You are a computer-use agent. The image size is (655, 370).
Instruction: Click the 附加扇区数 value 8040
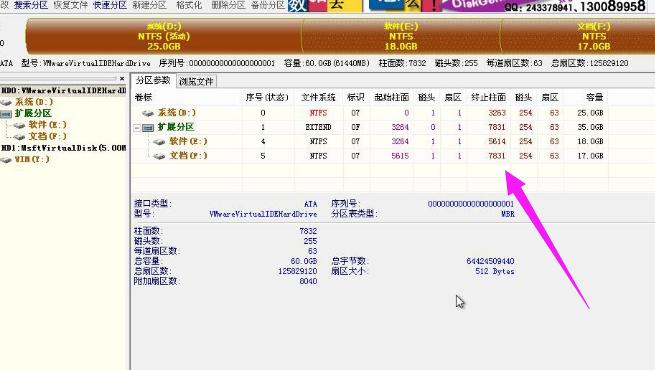click(x=308, y=281)
